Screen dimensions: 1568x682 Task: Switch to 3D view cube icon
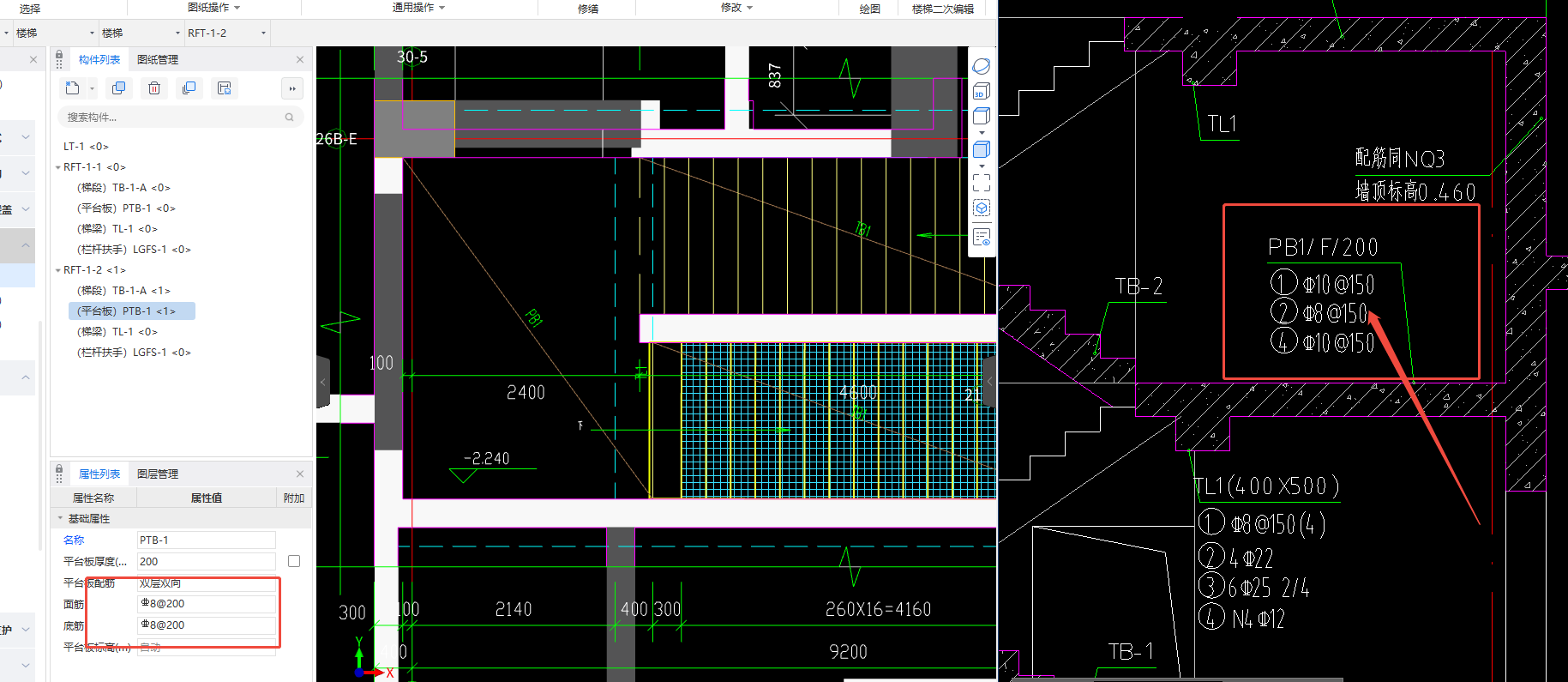(982, 91)
